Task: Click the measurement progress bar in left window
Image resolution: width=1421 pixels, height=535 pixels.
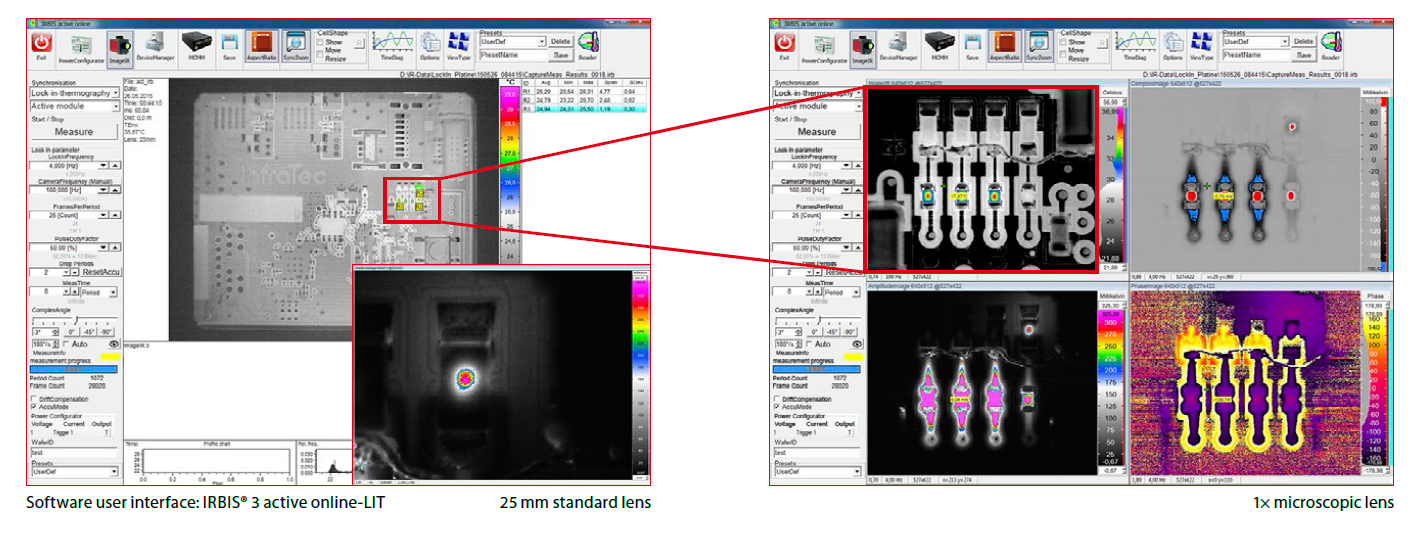Action: click(74, 368)
